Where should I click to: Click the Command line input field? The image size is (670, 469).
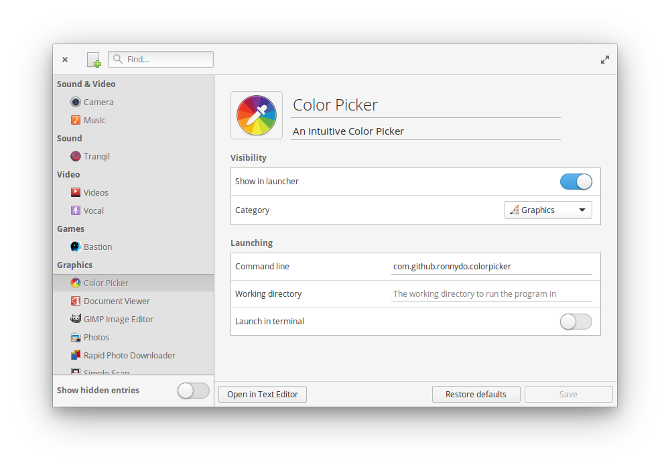pyautogui.click(x=491, y=266)
